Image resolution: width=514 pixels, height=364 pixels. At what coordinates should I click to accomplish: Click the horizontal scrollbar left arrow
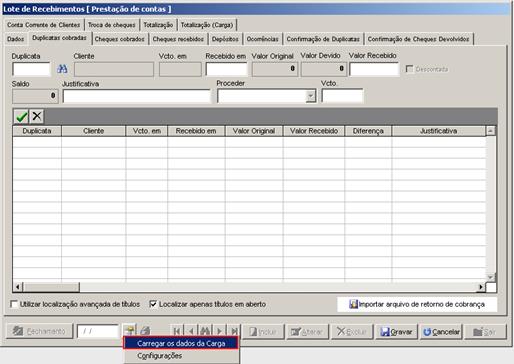(18, 287)
